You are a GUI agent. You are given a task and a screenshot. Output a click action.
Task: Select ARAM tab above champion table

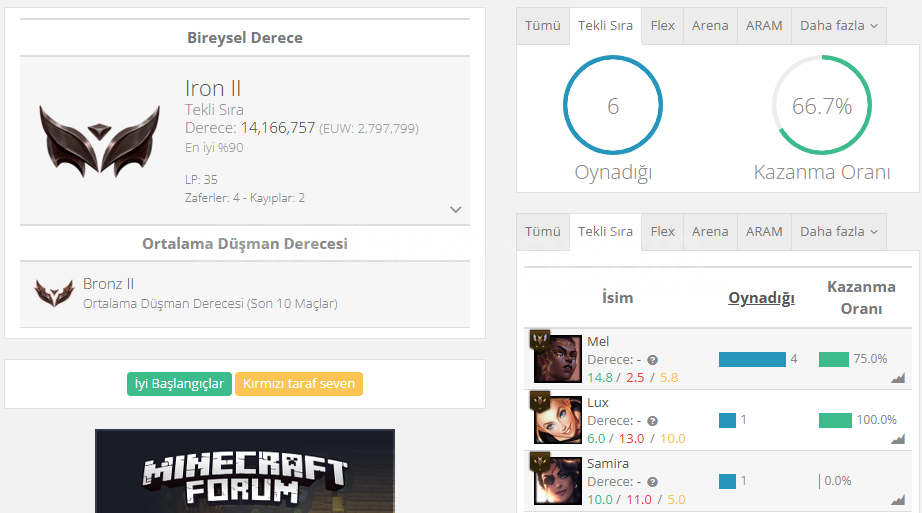pos(764,232)
